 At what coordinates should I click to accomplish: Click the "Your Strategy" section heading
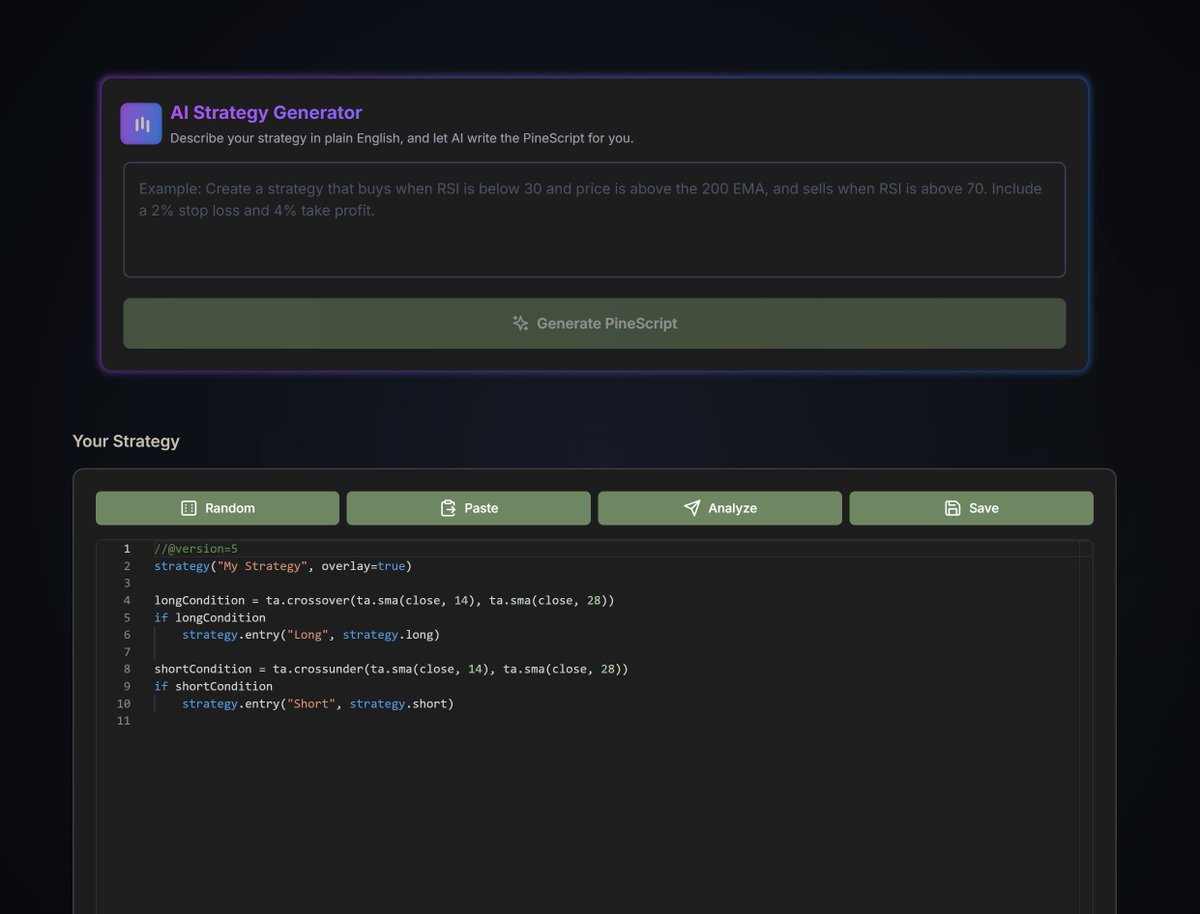point(126,441)
